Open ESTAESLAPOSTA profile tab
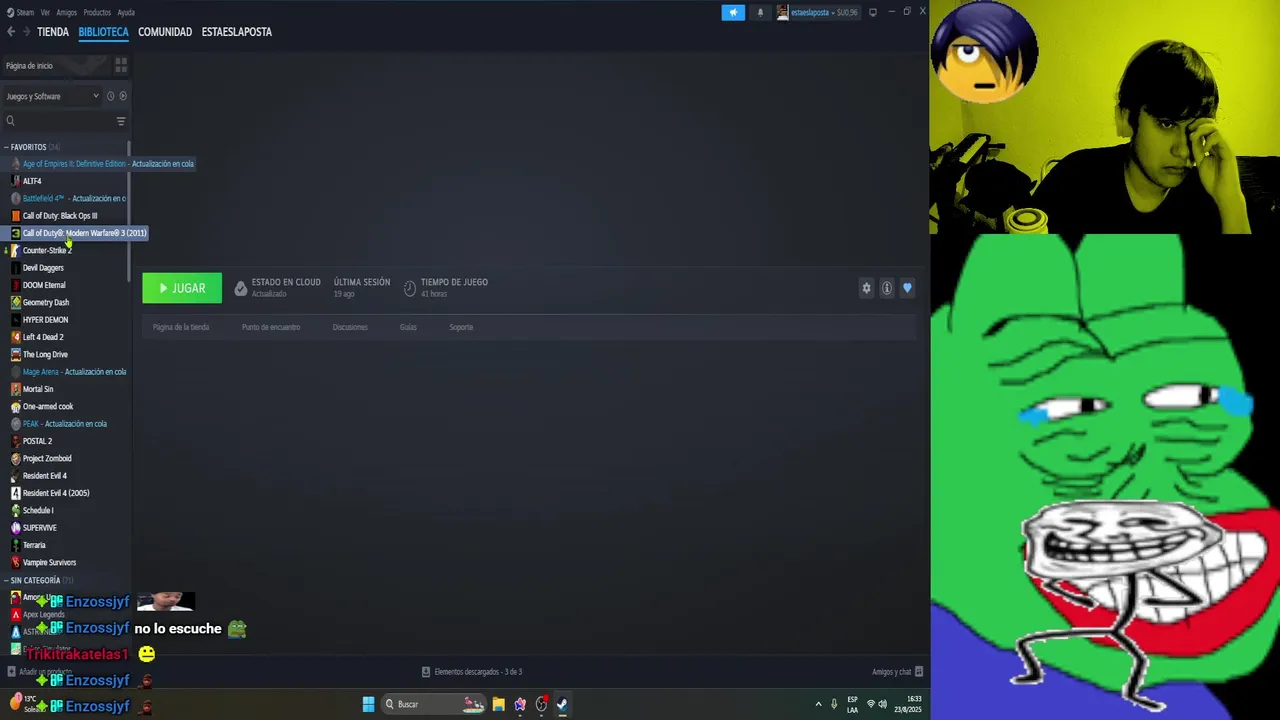Image resolution: width=1280 pixels, height=720 pixels. (x=237, y=32)
